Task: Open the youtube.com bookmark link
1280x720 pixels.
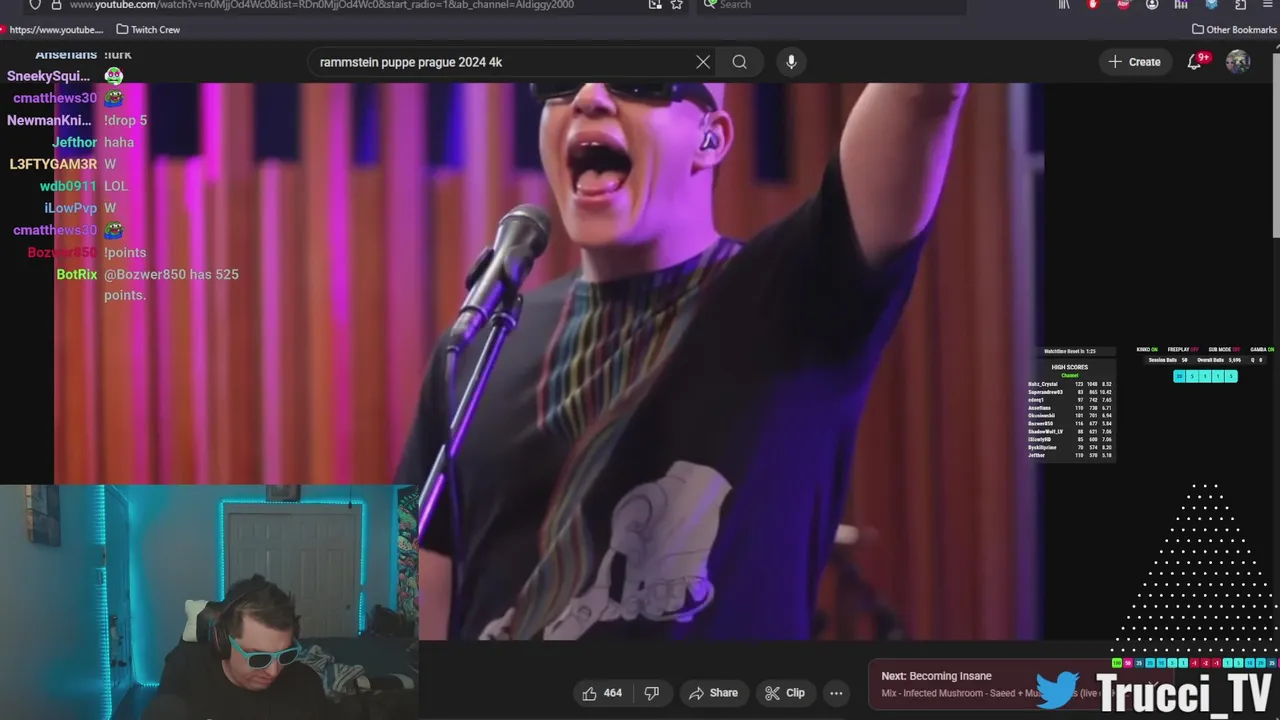Action: [x=52, y=30]
